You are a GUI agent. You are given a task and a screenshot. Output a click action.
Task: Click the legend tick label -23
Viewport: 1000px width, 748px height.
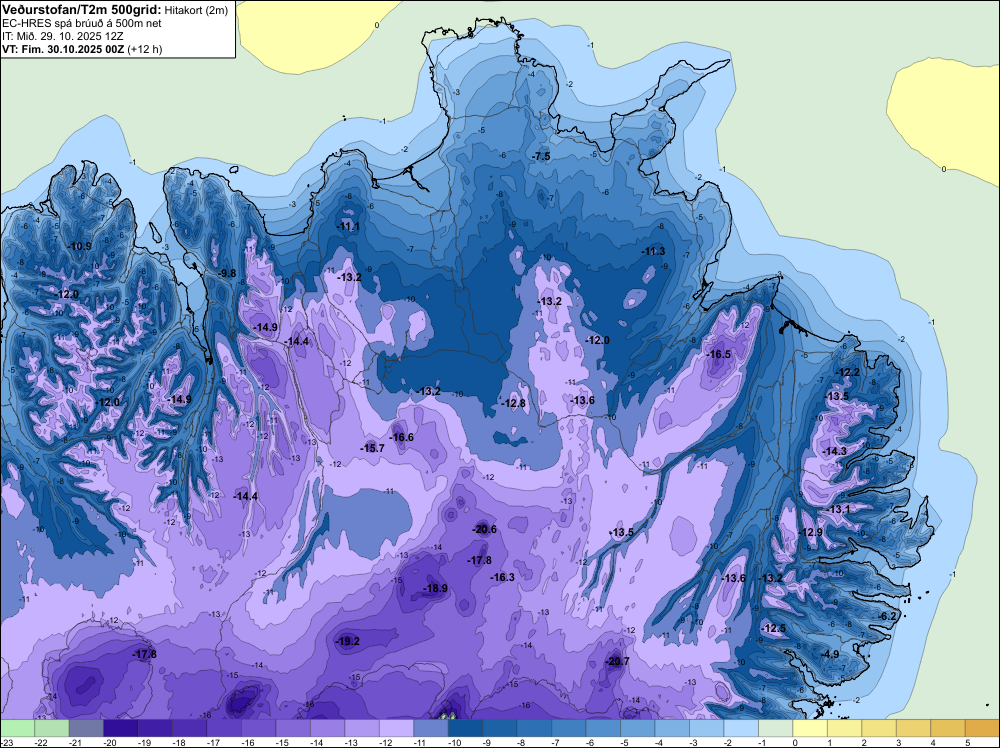point(7,742)
